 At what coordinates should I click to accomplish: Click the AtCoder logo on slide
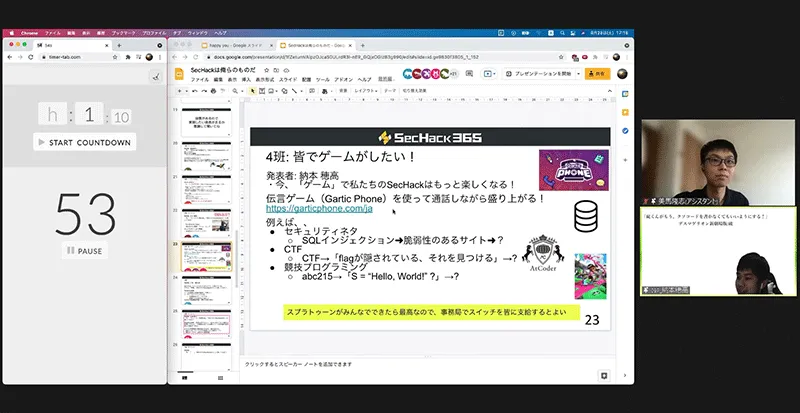(x=542, y=254)
